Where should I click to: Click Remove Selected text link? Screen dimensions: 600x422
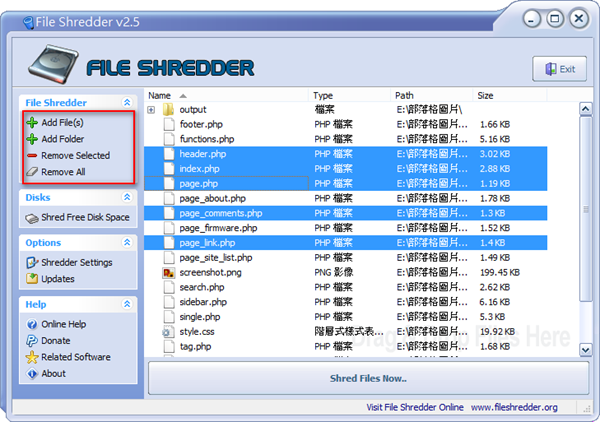click(x=75, y=155)
